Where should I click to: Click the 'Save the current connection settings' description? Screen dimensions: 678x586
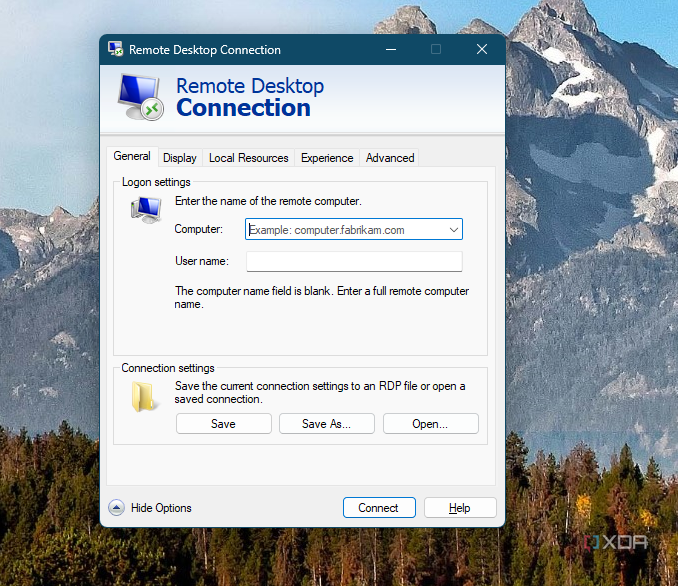pos(320,392)
